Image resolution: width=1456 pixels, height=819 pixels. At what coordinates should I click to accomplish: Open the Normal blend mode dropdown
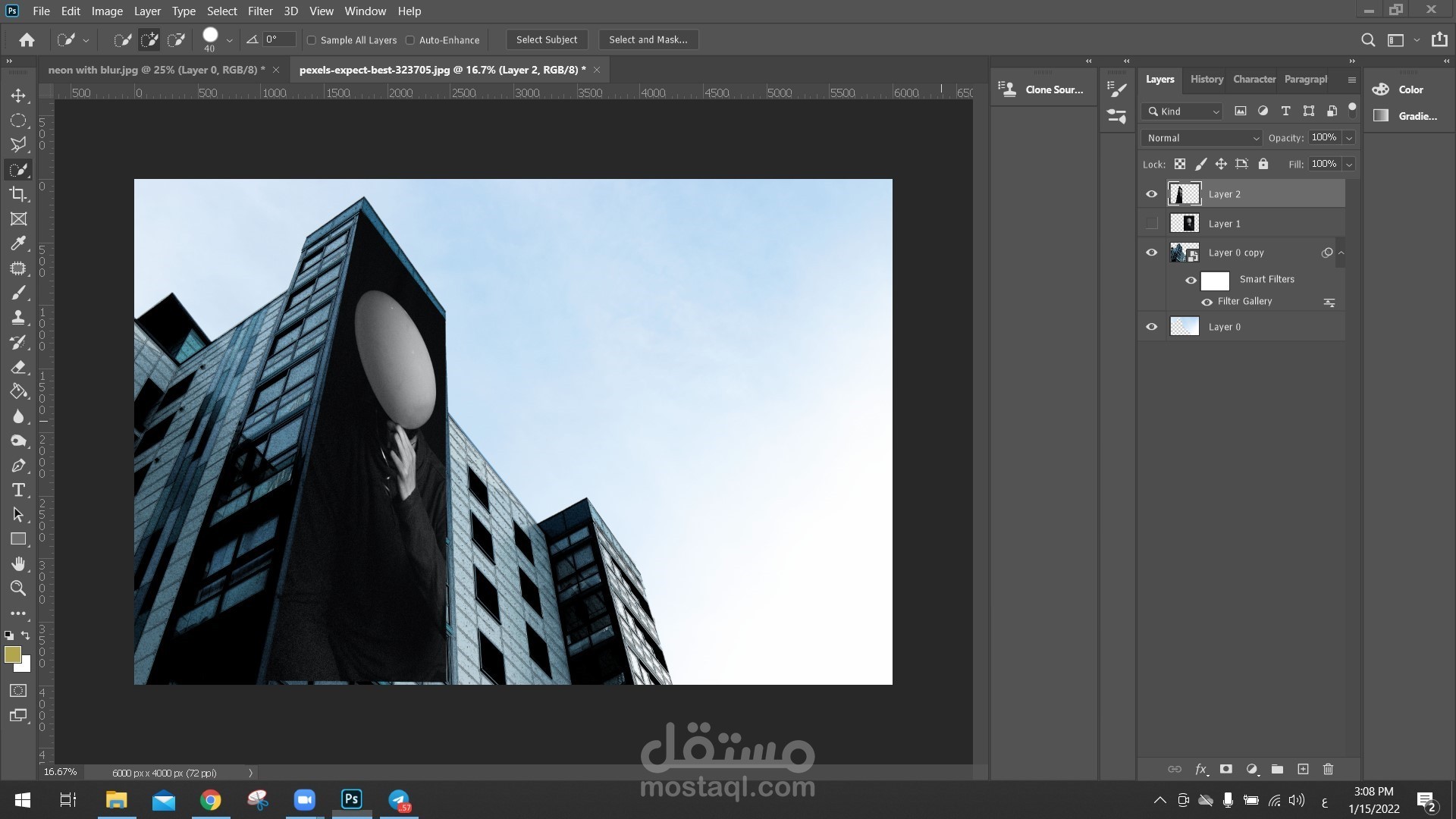[x=1201, y=138]
